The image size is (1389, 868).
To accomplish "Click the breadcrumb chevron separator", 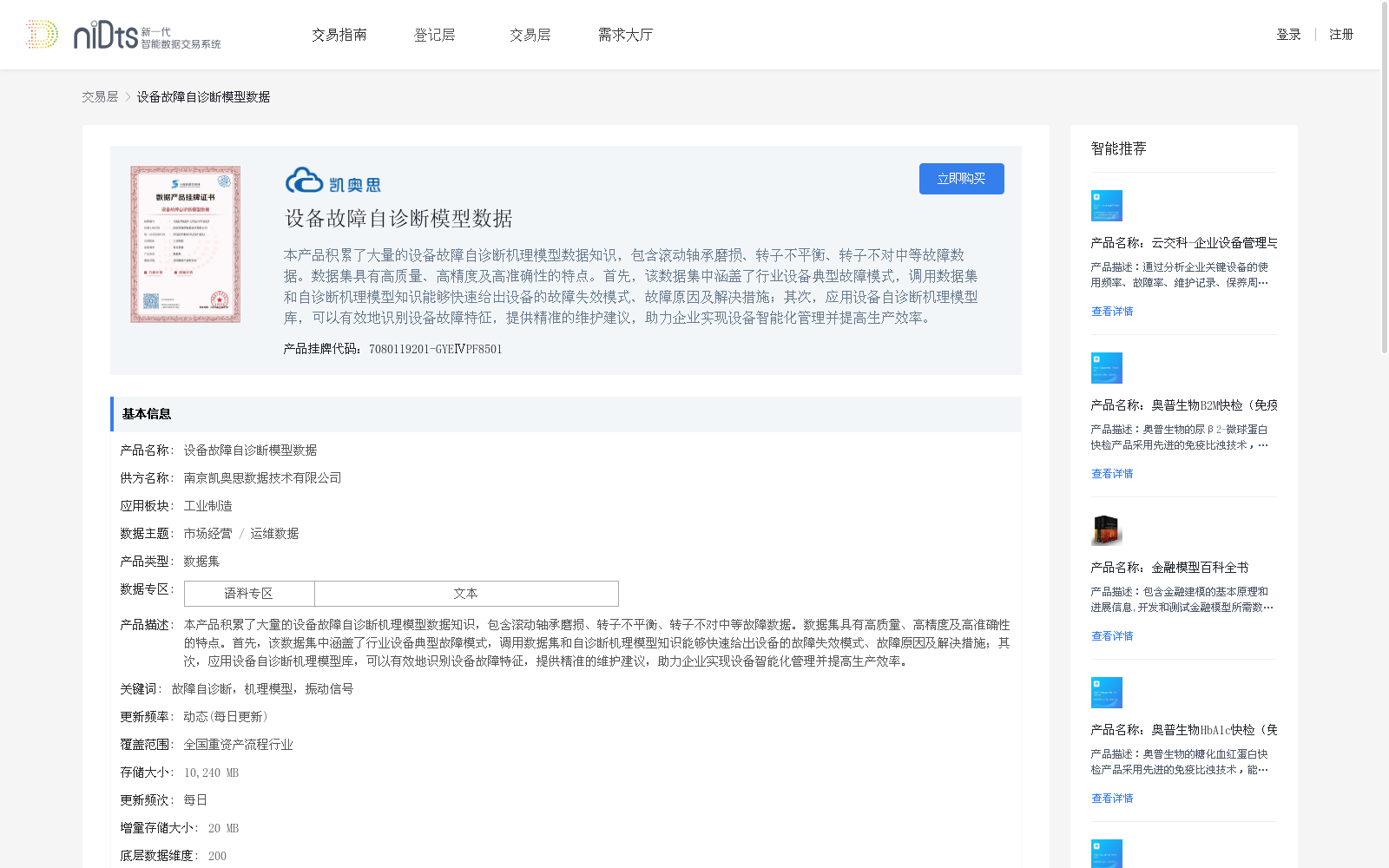I will 128,97.
